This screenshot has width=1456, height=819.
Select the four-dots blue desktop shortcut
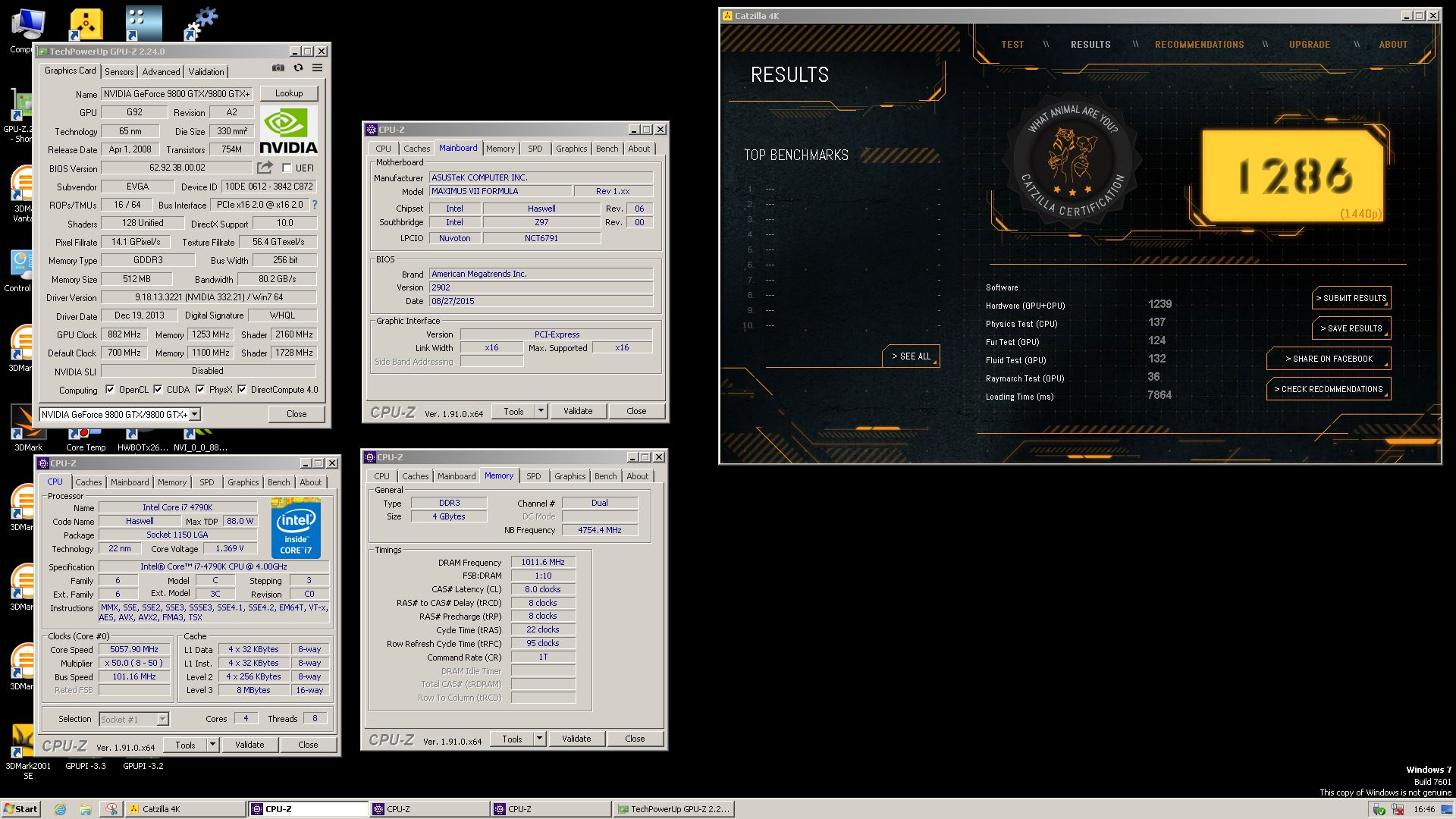143,24
